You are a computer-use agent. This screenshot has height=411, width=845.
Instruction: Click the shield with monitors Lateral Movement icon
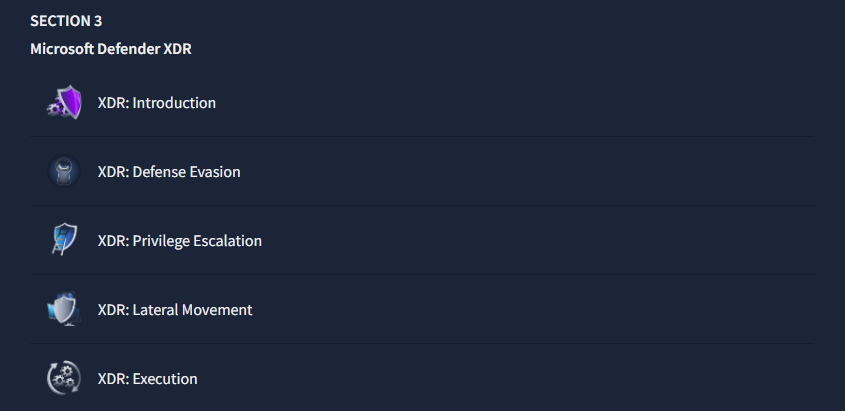click(64, 309)
